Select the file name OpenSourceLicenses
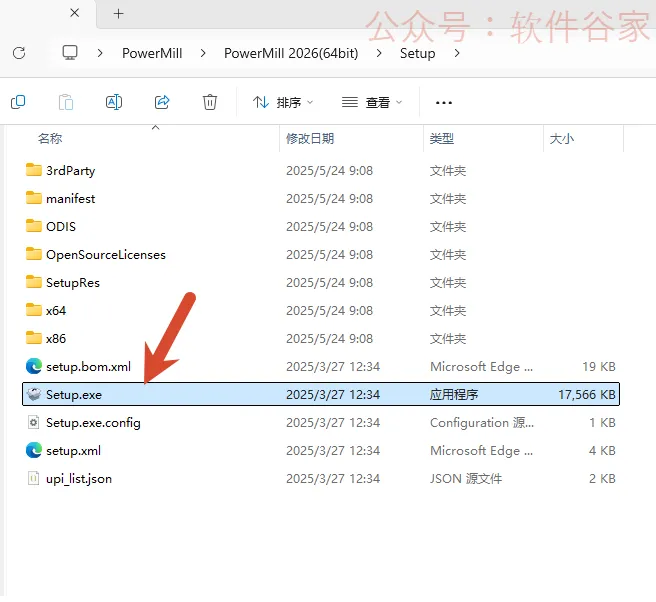656x602 pixels. [106, 255]
